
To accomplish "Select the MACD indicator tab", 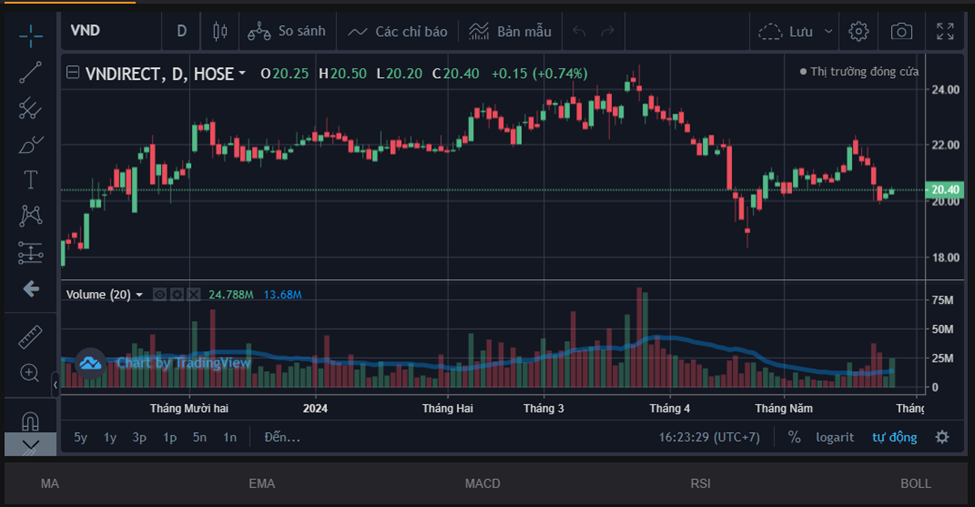I will click(483, 483).
